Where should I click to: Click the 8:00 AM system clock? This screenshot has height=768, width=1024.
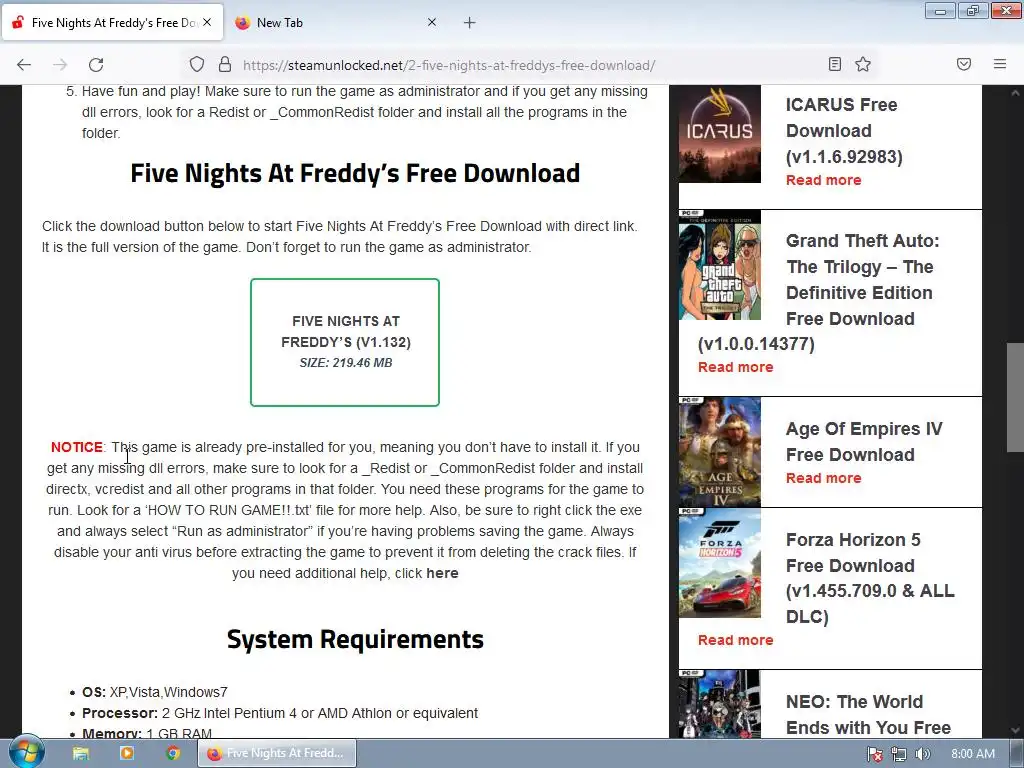click(973, 754)
